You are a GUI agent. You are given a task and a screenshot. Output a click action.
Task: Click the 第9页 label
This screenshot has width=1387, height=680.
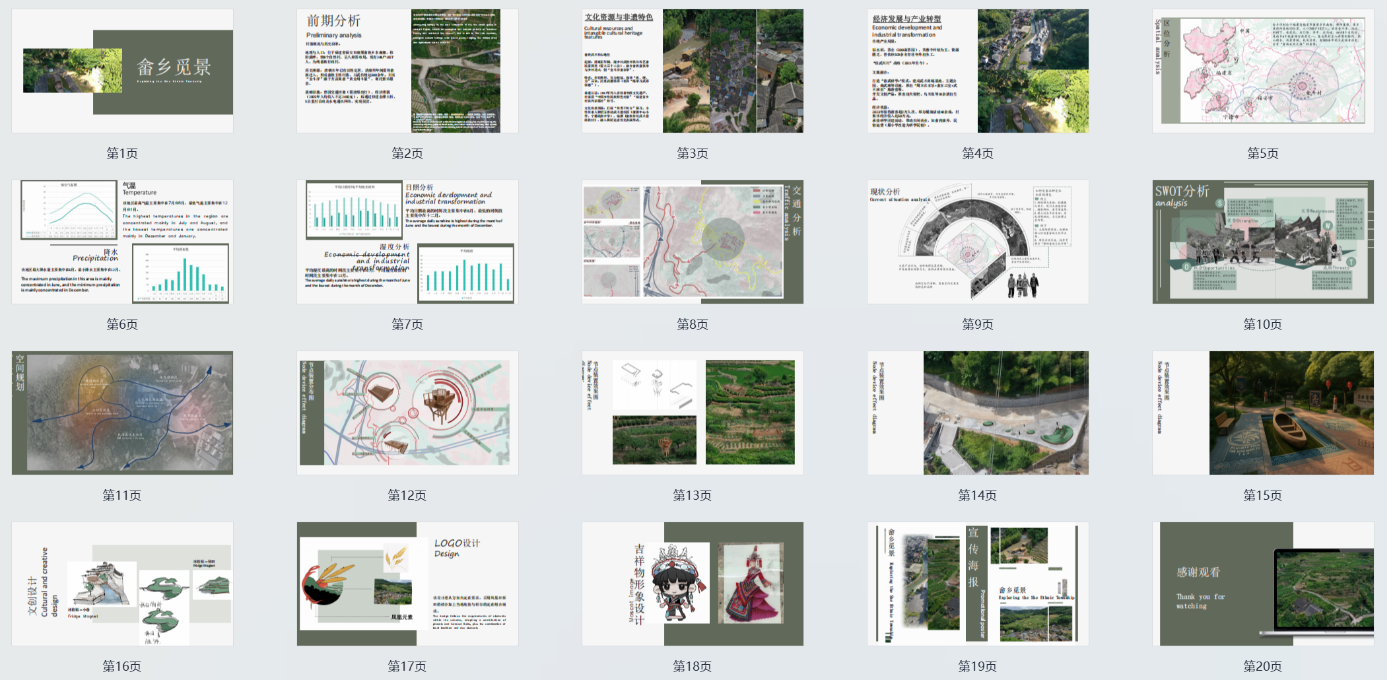[x=978, y=325]
